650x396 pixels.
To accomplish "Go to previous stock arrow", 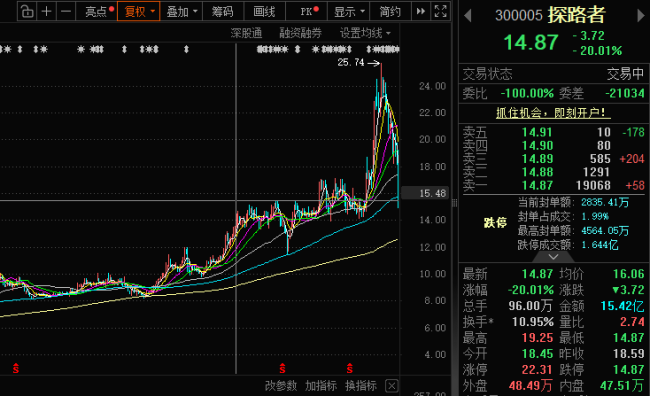I will pyautogui.click(x=468, y=16).
